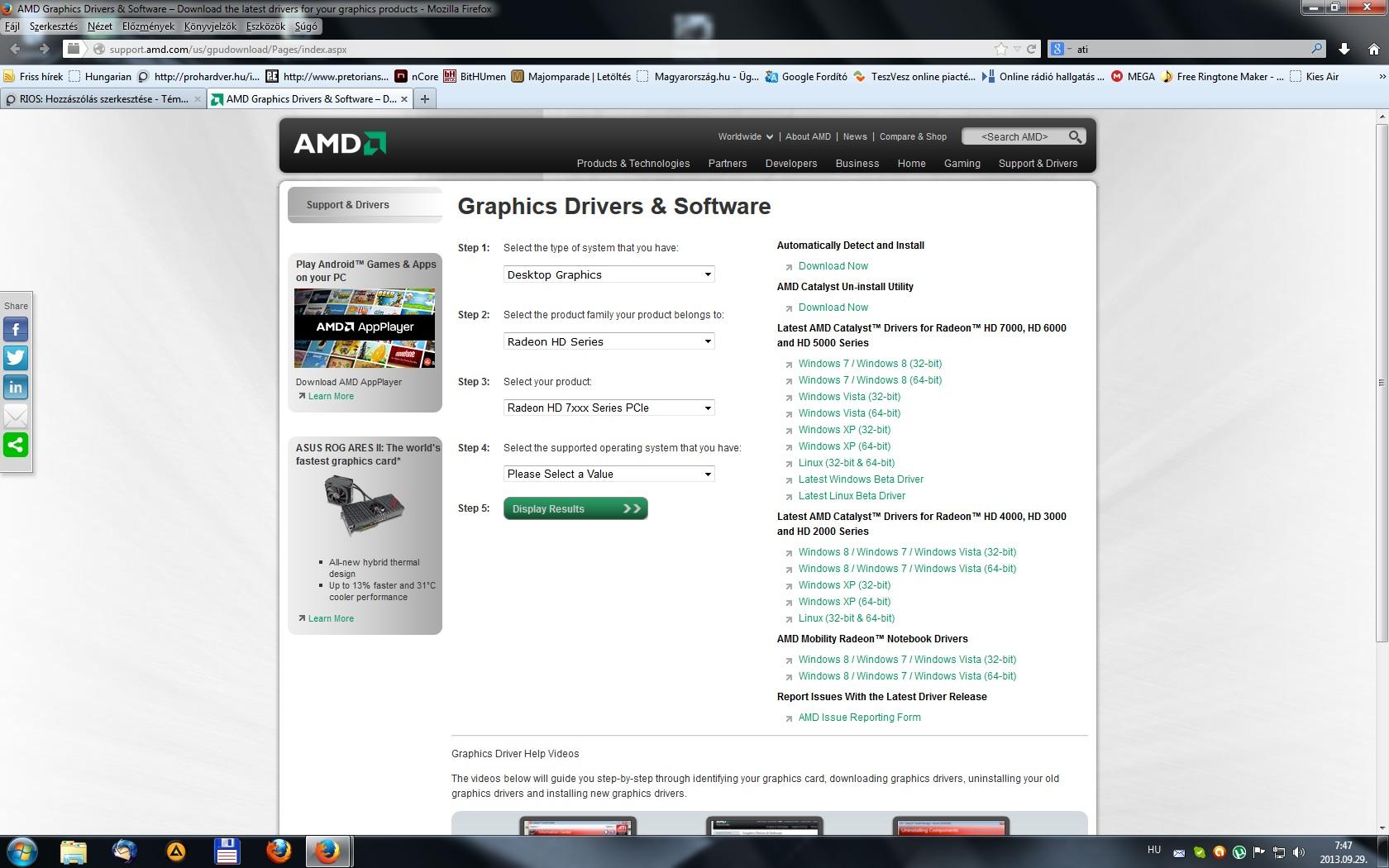Open Windows Explorer from taskbar
This screenshot has height=868, width=1389.
(x=74, y=851)
